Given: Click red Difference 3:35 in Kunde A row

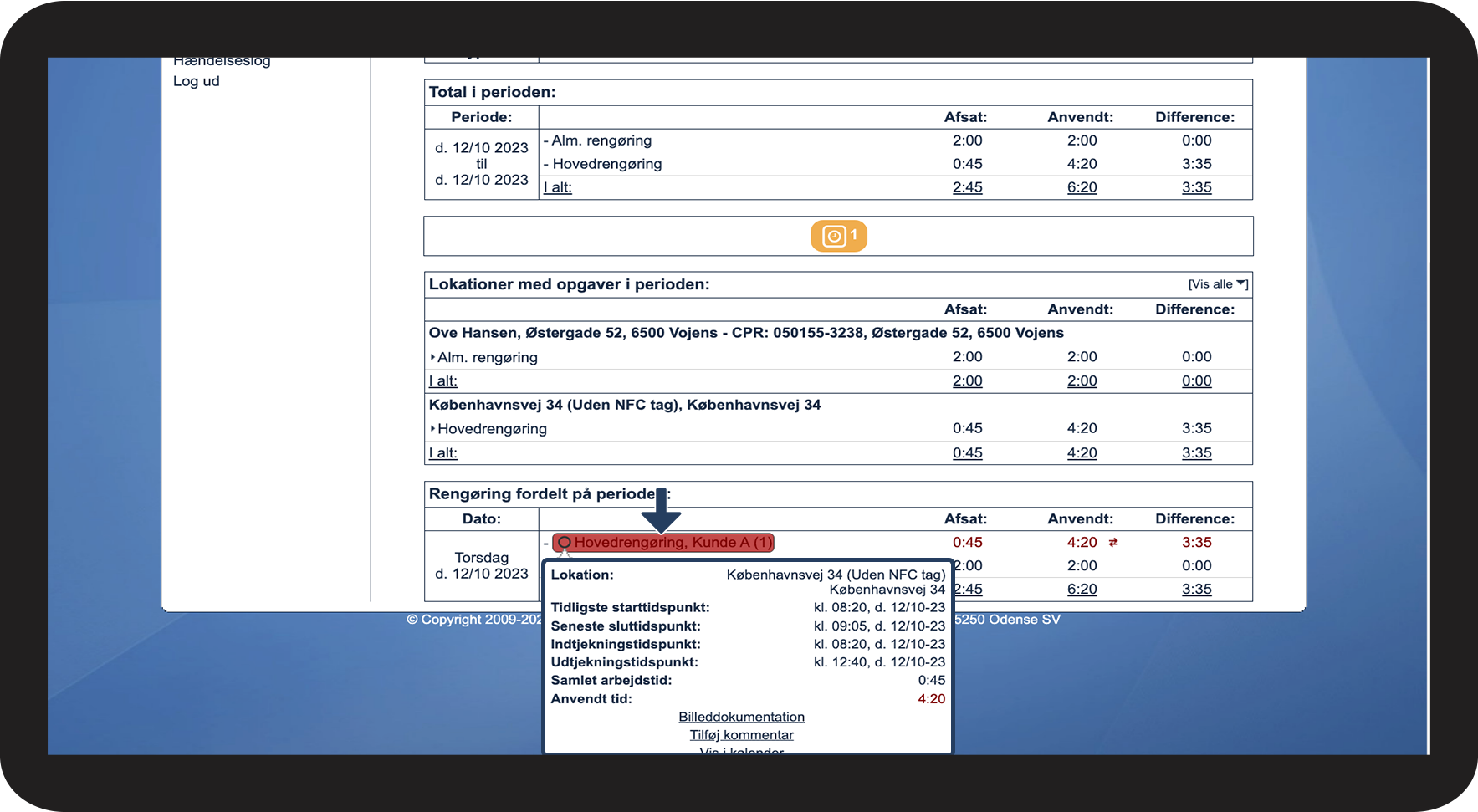Looking at the screenshot, I should coord(1197,543).
